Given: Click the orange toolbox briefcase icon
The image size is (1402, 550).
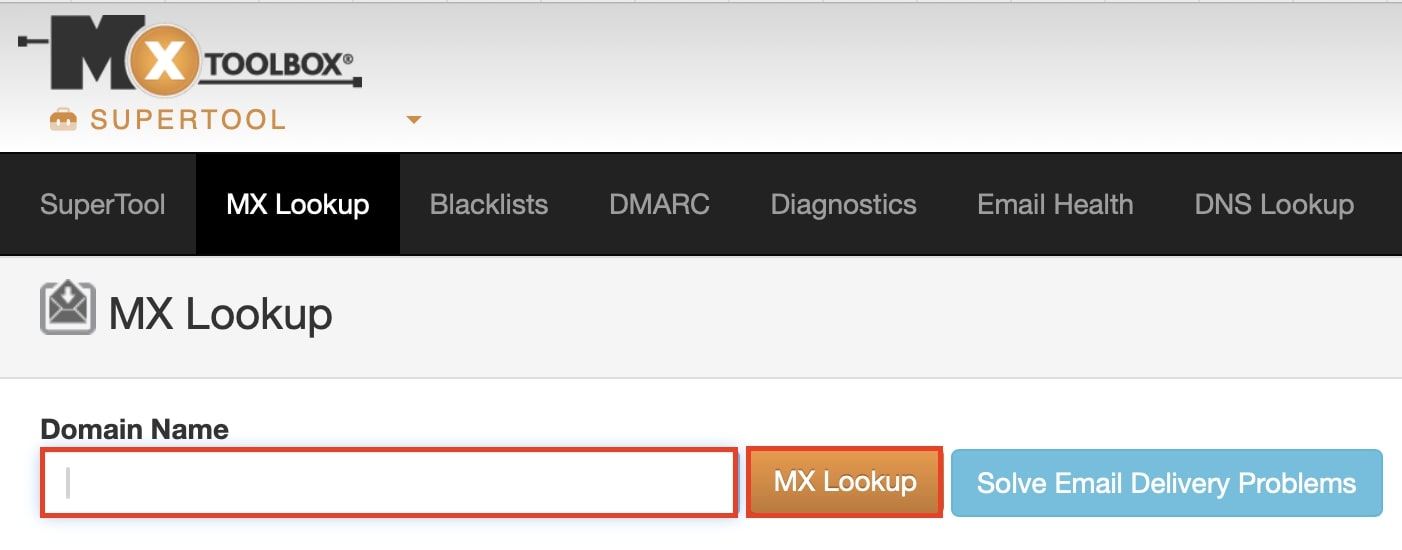Looking at the screenshot, I should [x=63, y=121].
